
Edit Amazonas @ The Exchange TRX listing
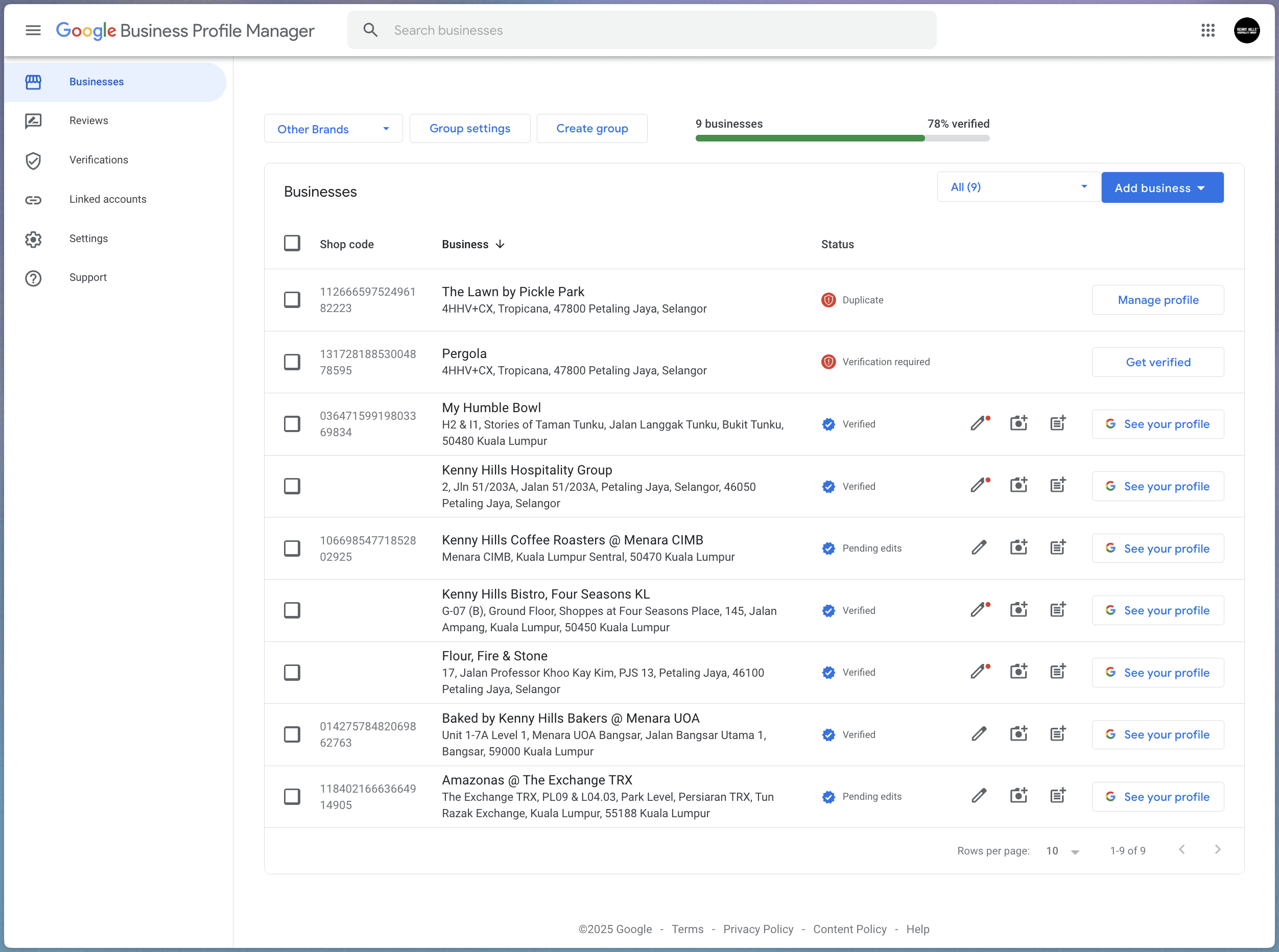[x=979, y=795]
